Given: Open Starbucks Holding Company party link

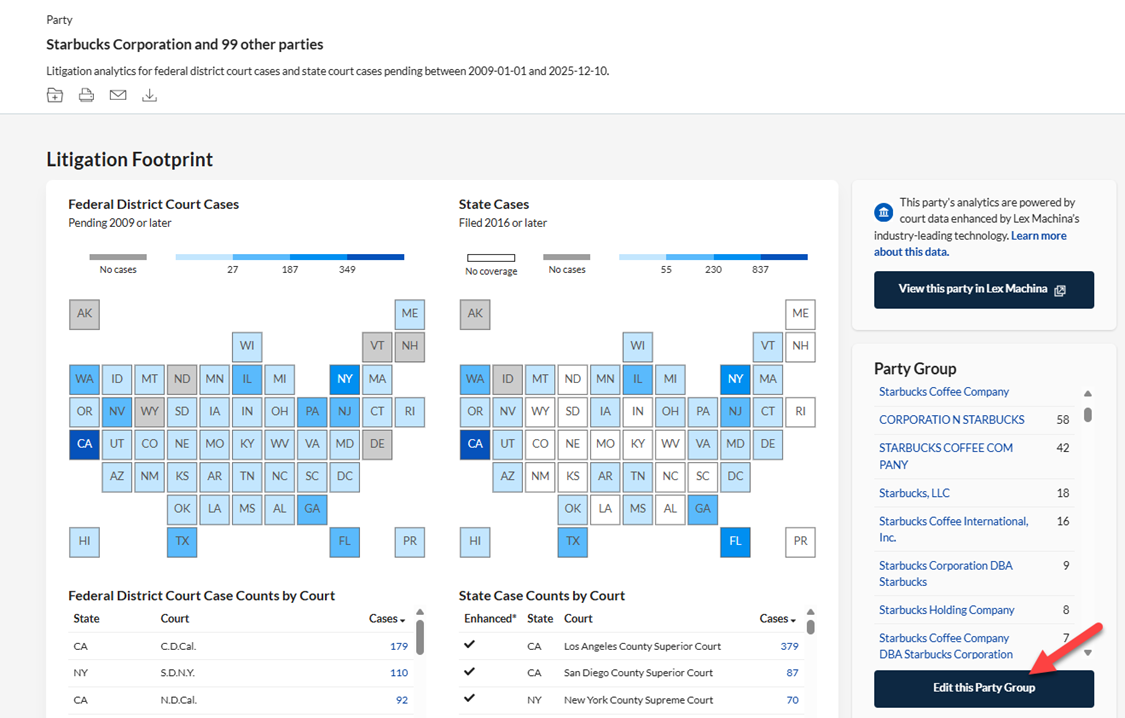Looking at the screenshot, I should coord(946,610).
